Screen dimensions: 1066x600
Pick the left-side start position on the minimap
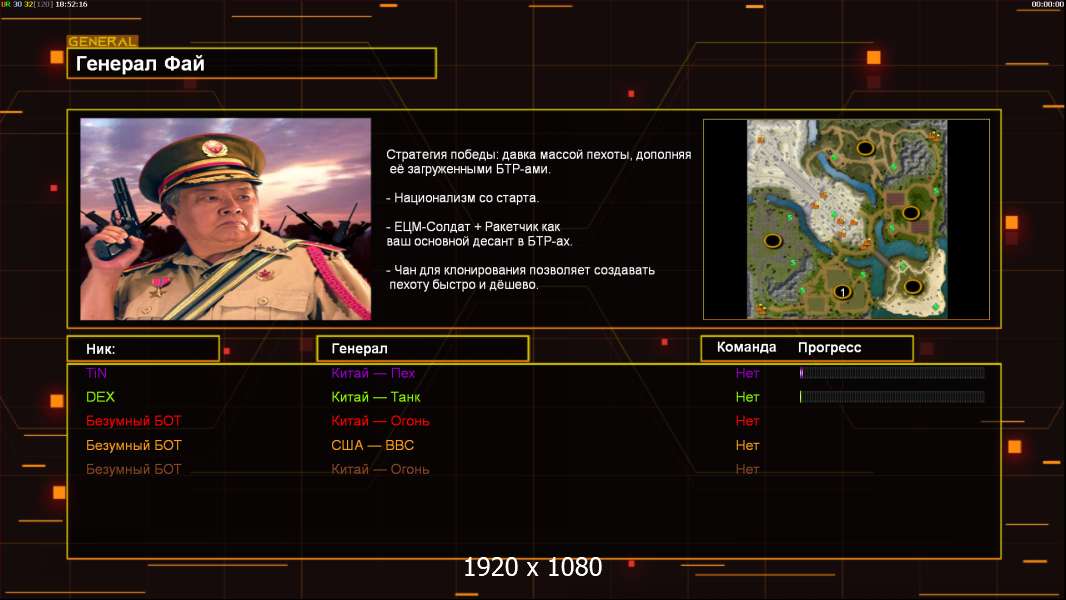pos(772,240)
